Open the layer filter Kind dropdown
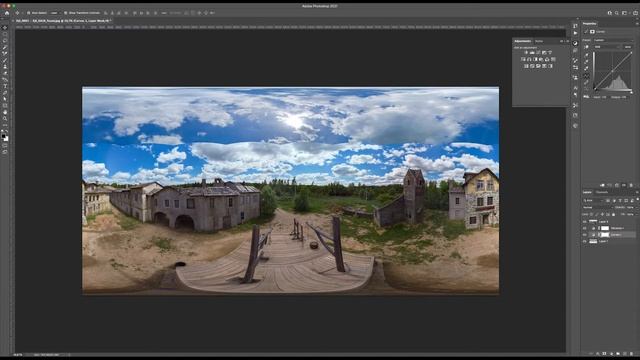Image resolution: width=640 pixels, height=360 pixels. click(x=593, y=201)
